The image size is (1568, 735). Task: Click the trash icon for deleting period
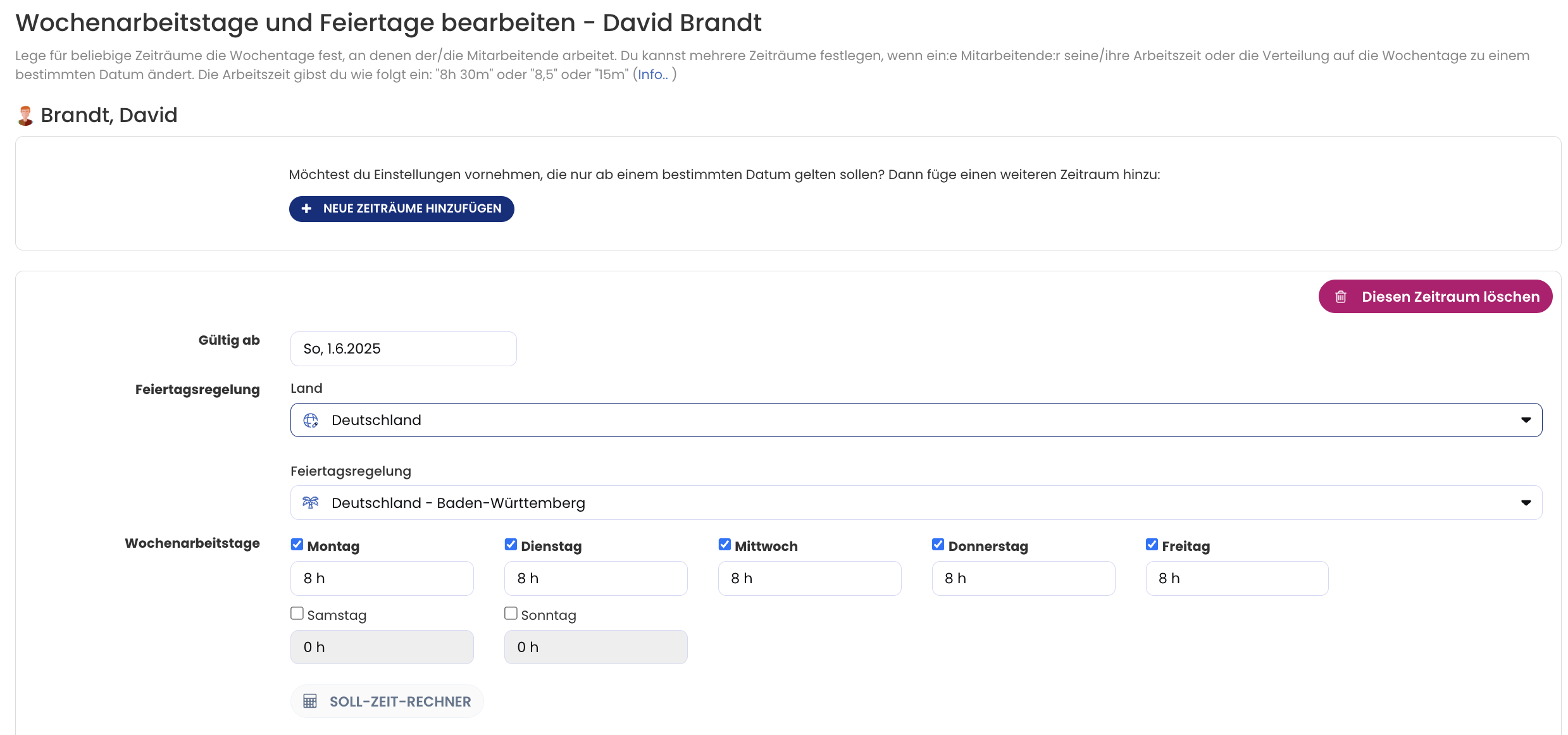click(x=1341, y=297)
